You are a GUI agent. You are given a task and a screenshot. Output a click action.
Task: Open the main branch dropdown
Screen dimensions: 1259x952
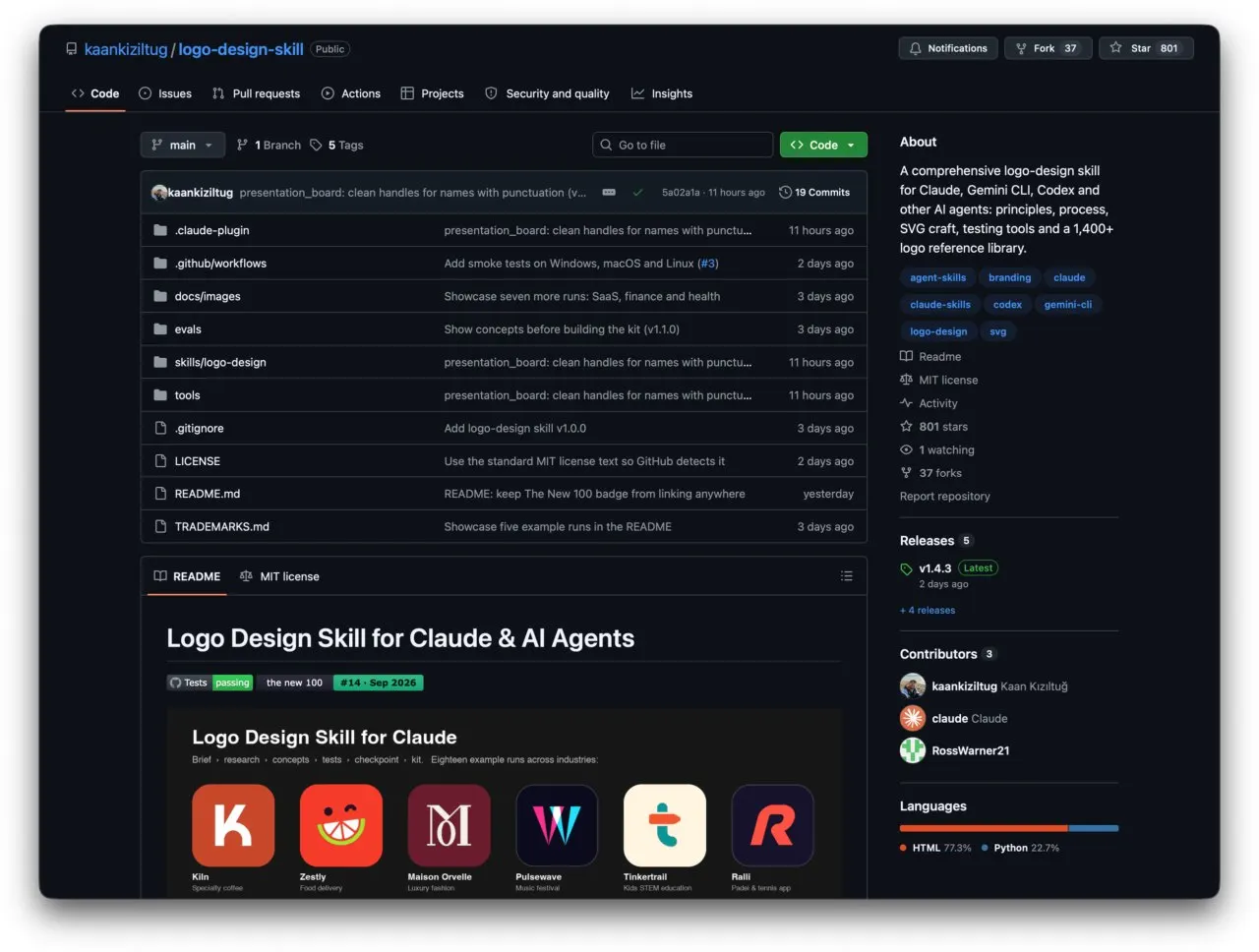coord(183,145)
